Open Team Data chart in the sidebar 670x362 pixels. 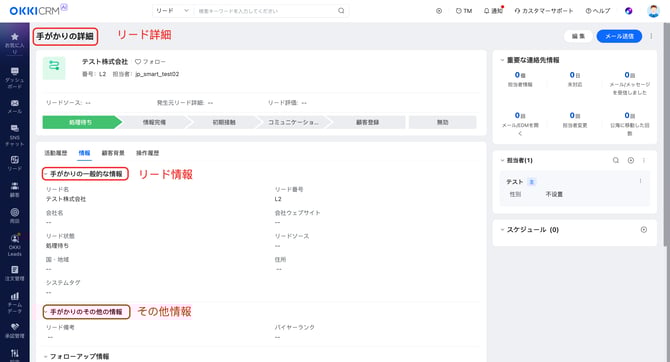tap(15, 303)
